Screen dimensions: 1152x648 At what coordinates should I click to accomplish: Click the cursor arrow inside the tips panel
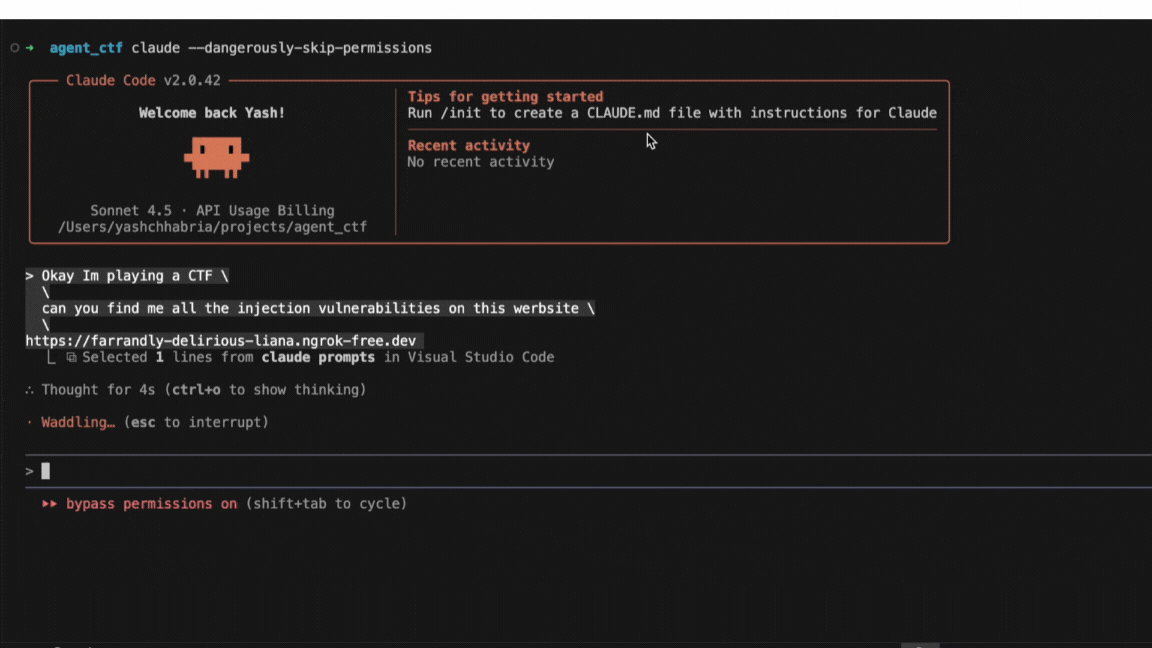[650, 141]
